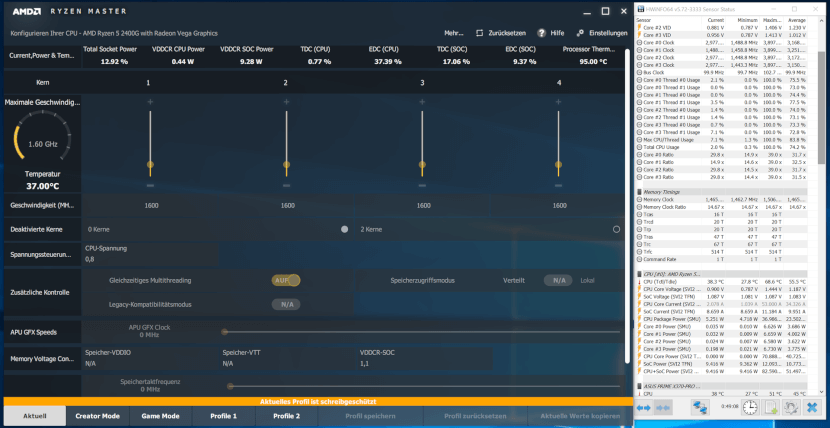Viewport: 830px width, 428px height.
Task: Click HWiNFO scrollbar up arrow
Action: [823, 21]
